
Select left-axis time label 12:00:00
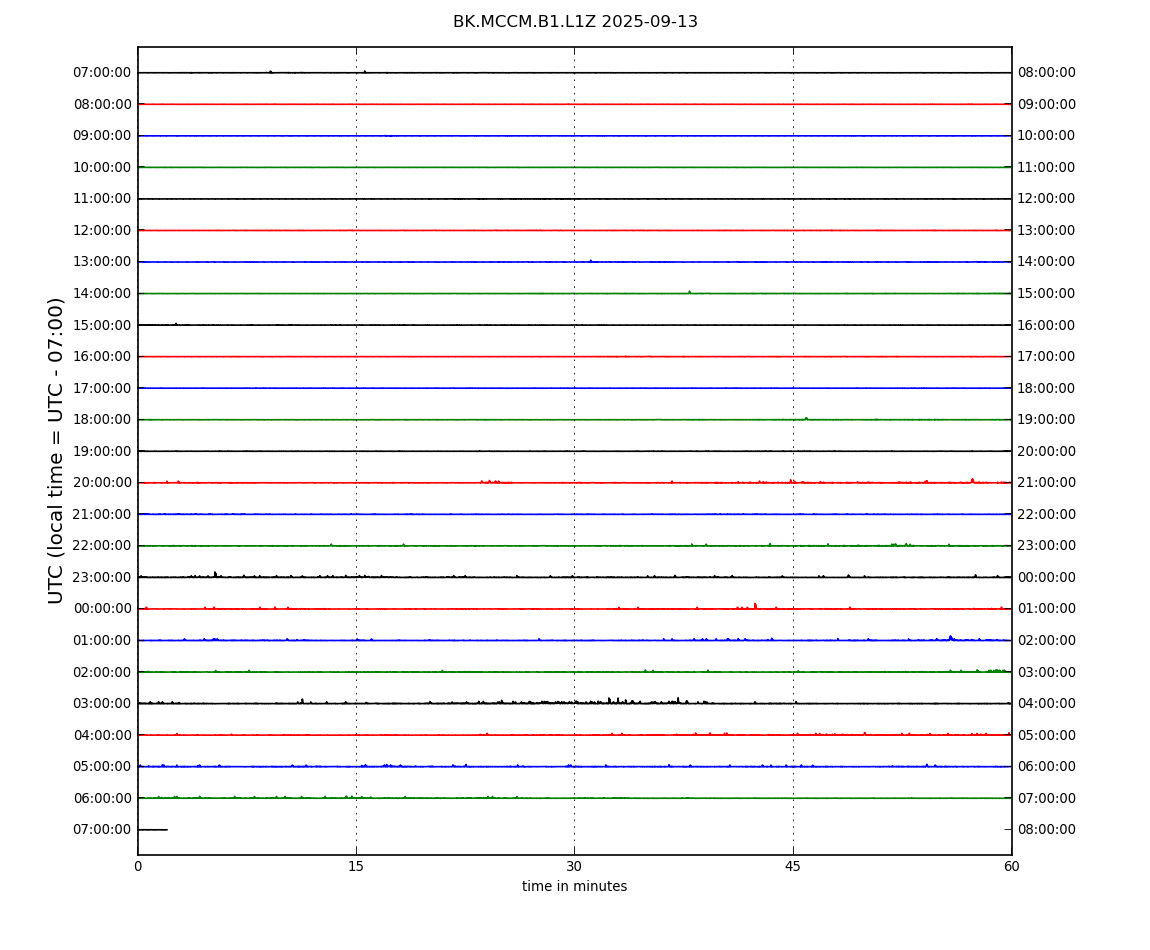[103, 230]
